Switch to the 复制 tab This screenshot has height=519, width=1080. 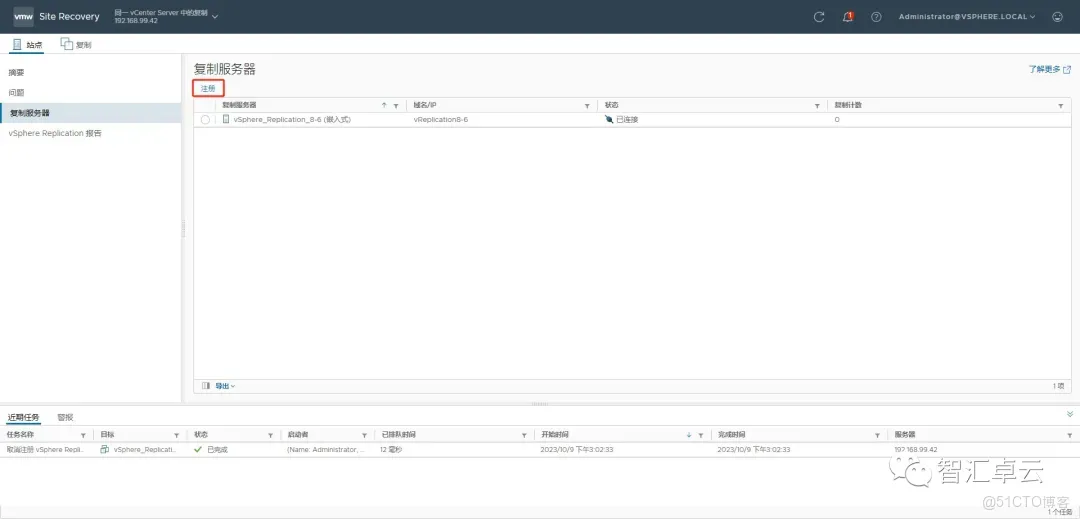[76, 45]
